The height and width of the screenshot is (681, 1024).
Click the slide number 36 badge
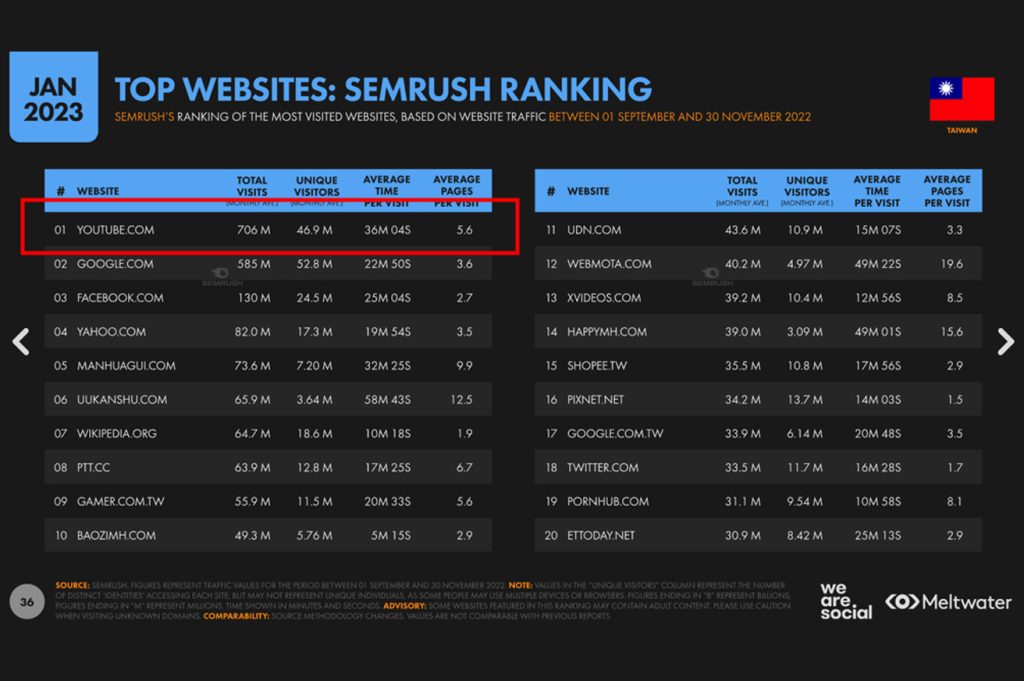(27, 601)
